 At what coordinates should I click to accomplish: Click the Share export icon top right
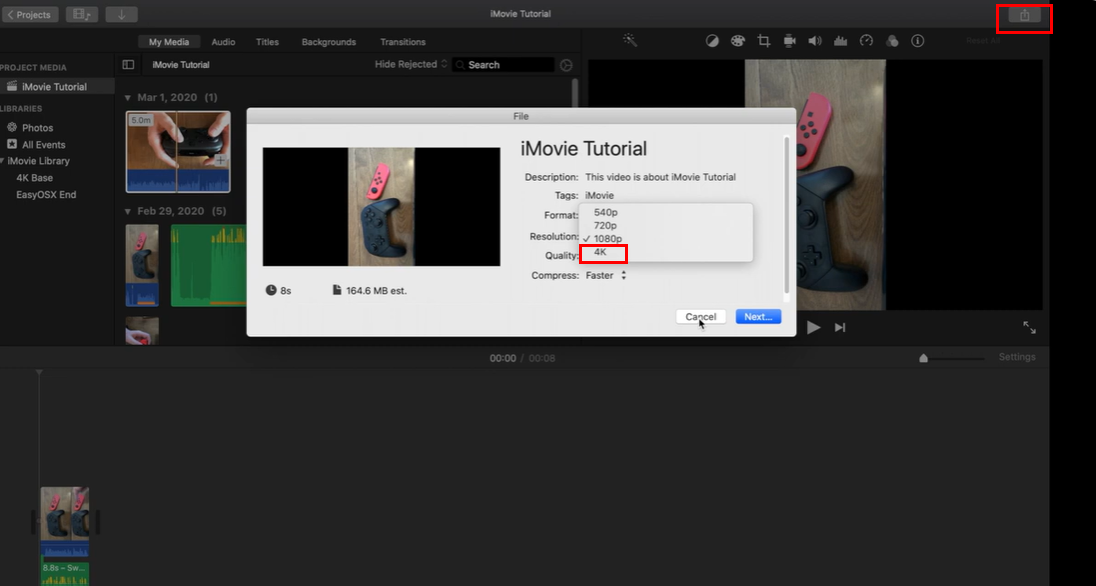point(1023,14)
